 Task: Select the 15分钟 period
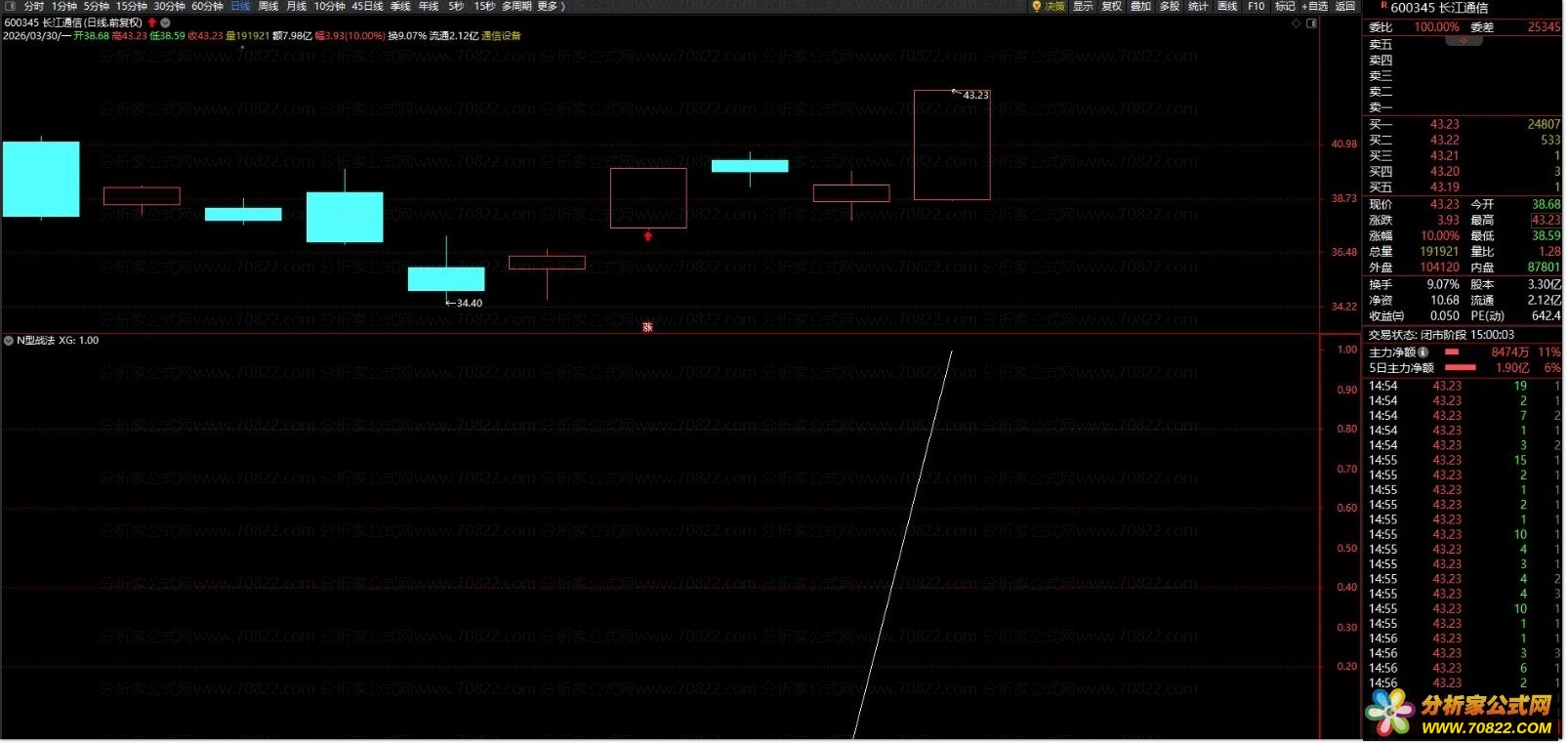coord(132,6)
